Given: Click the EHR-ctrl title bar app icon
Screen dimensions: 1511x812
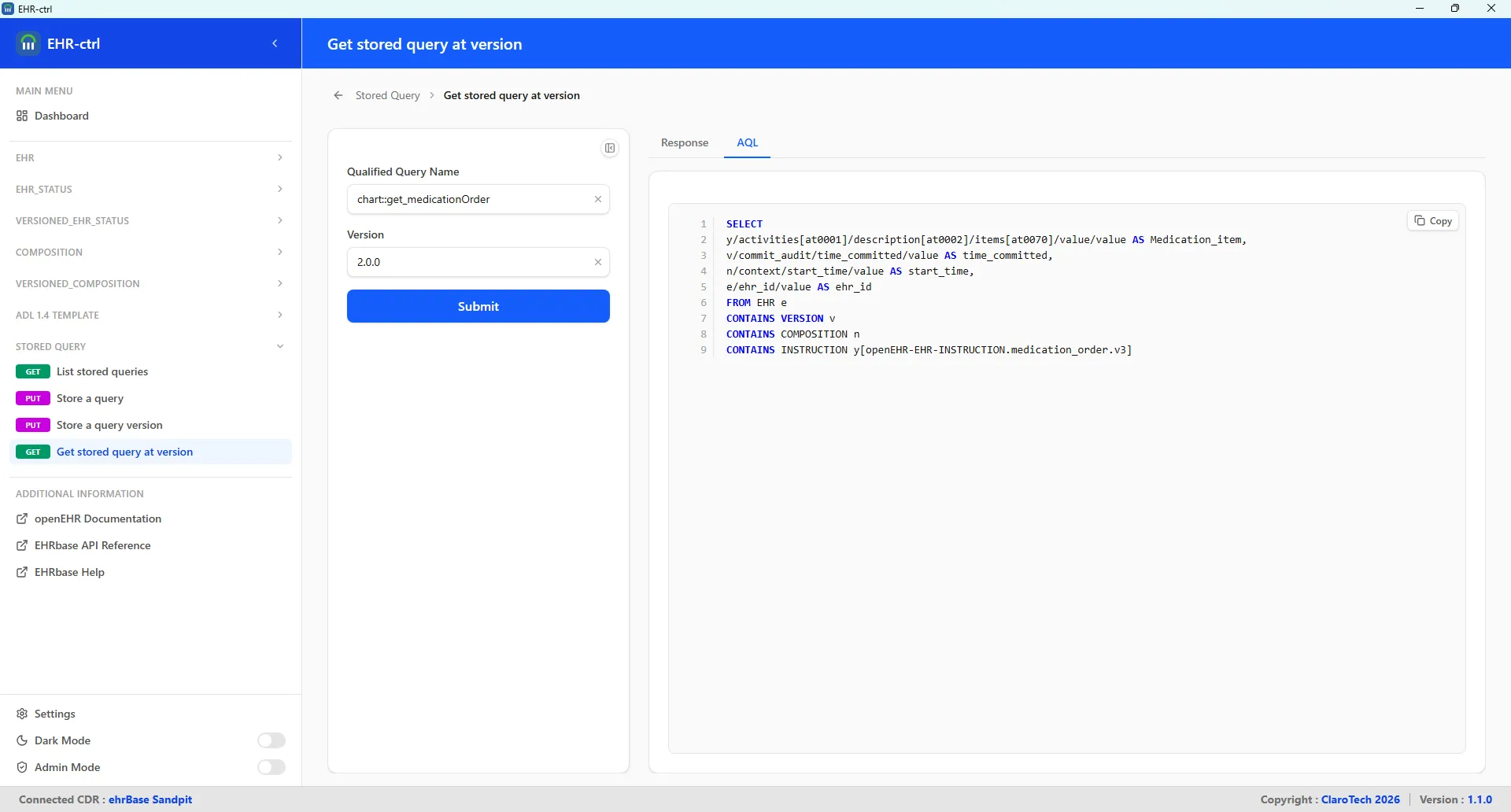Looking at the screenshot, I should (8, 9).
